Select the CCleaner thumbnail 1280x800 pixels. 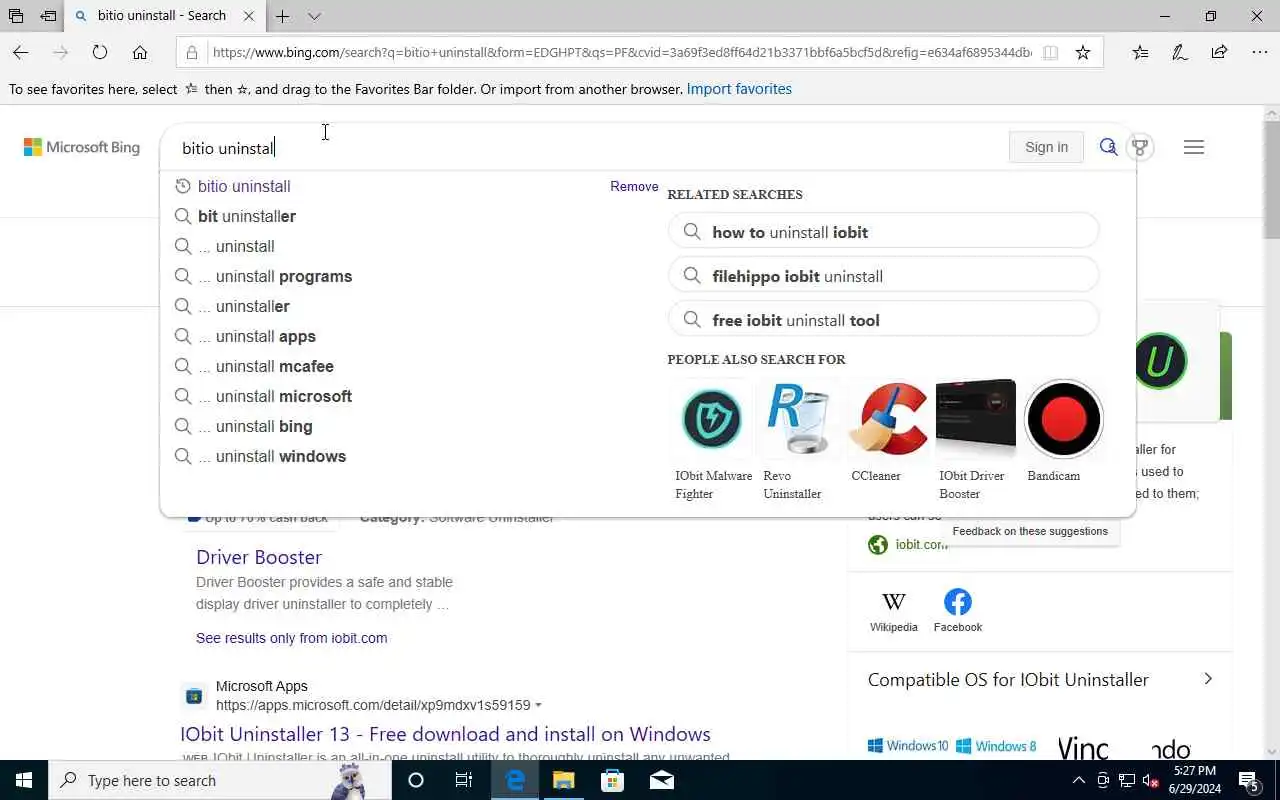(x=888, y=418)
